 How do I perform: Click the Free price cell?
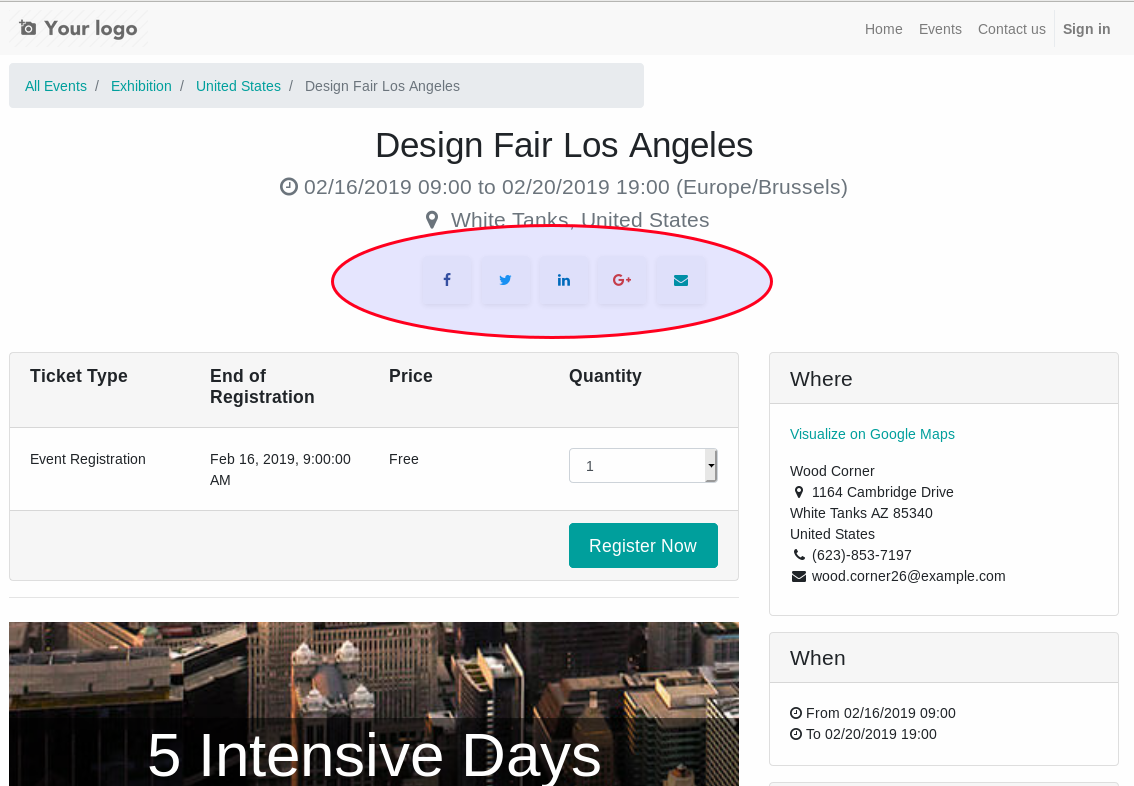click(x=404, y=459)
